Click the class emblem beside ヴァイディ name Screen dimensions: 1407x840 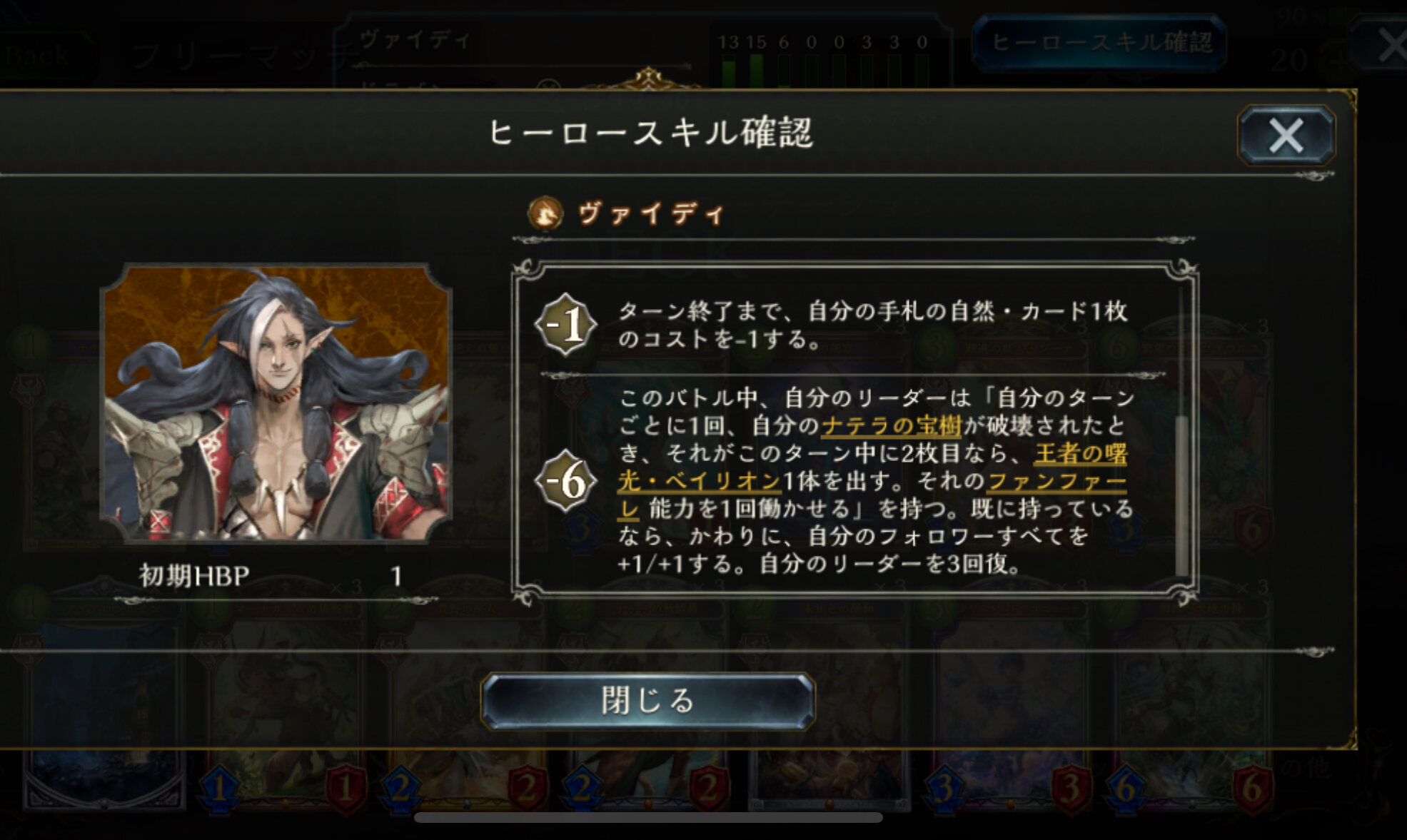pyautogui.click(x=545, y=213)
